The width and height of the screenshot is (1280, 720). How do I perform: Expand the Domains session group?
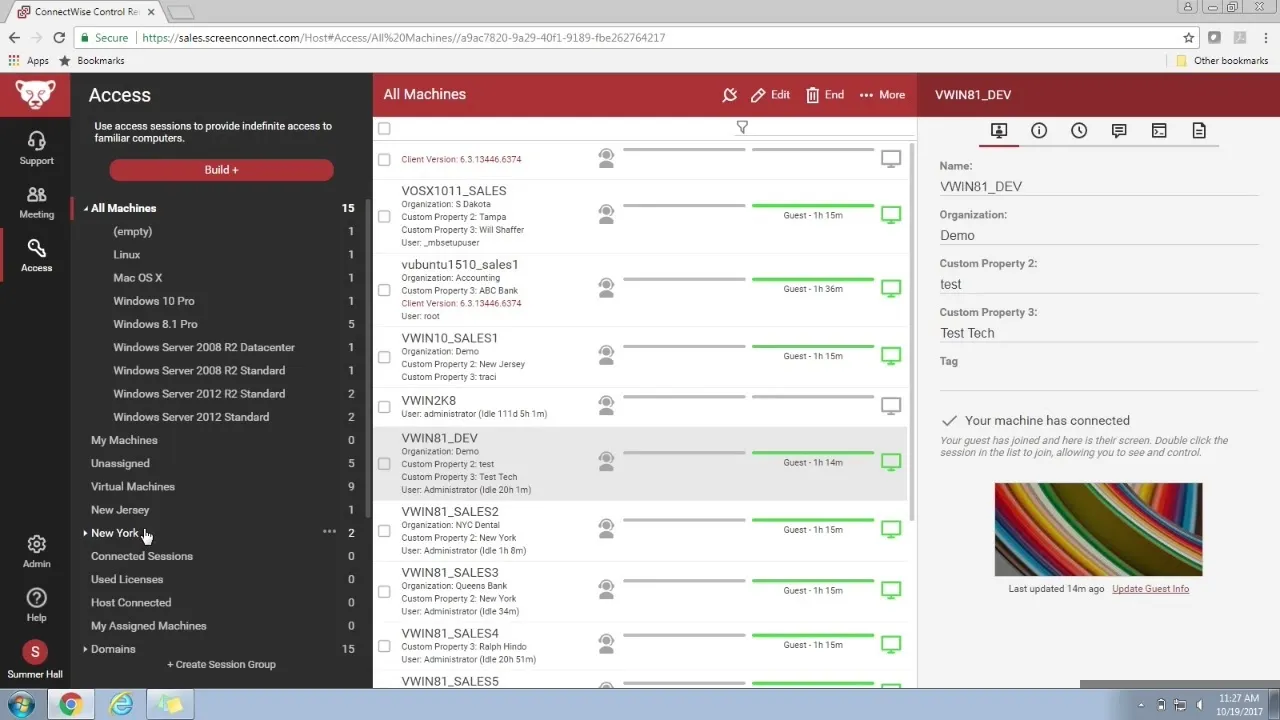pyautogui.click(x=85, y=649)
